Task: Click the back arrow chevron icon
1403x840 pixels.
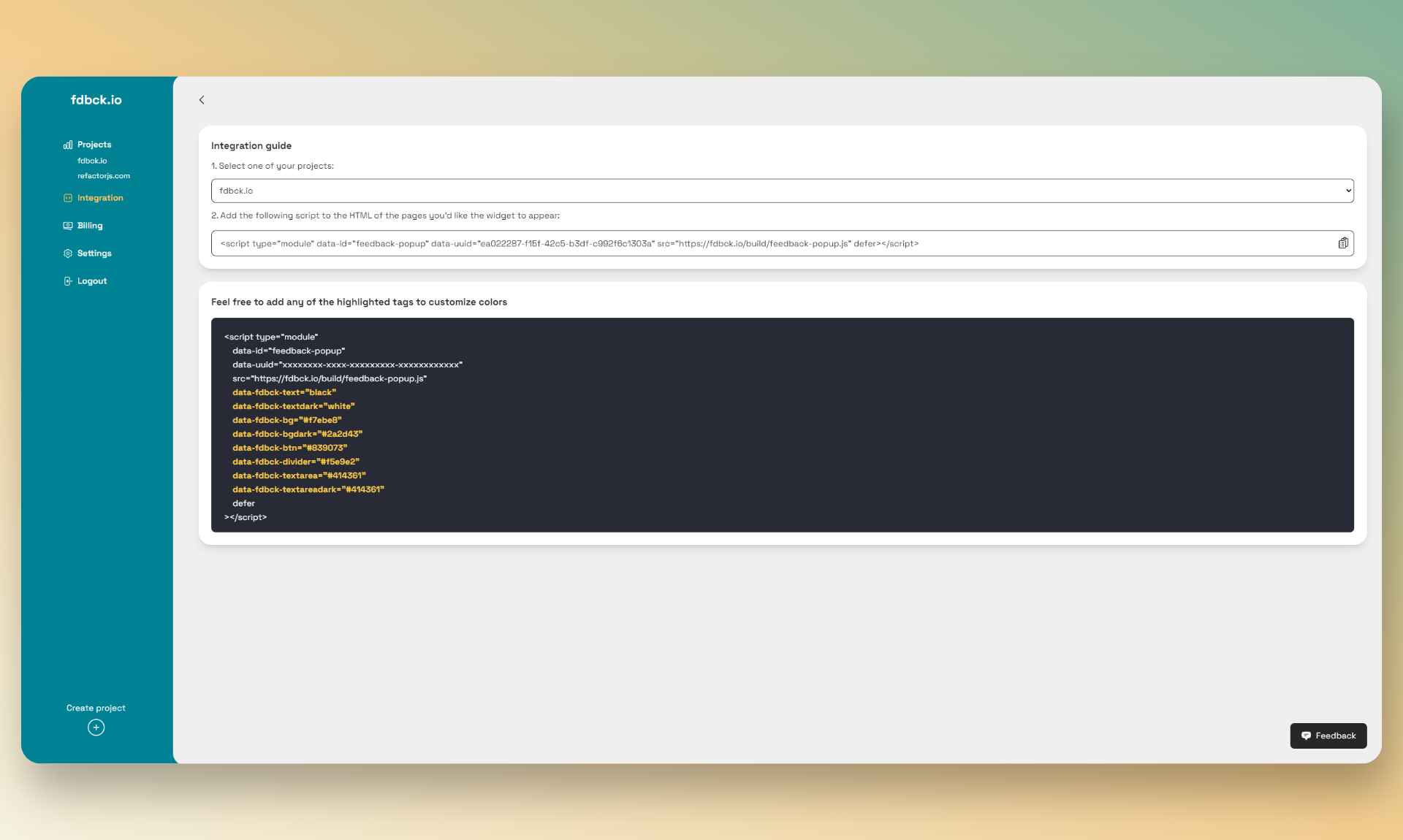Action: tap(202, 100)
